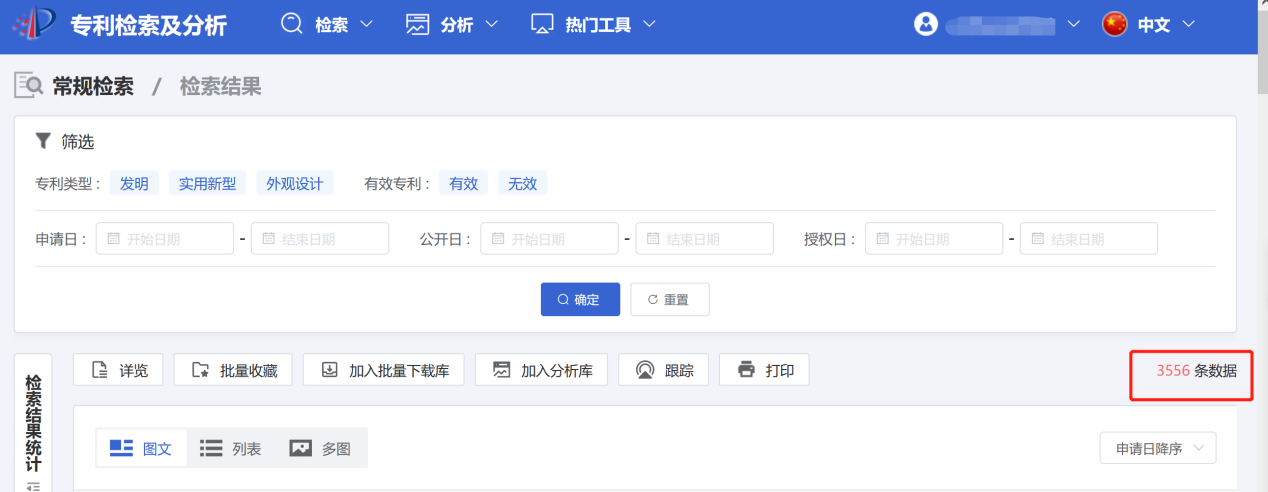Viewport: 1268px width, 492px height.
Task: Open the 申请日降序 sort dropdown
Action: (x=1158, y=449)
